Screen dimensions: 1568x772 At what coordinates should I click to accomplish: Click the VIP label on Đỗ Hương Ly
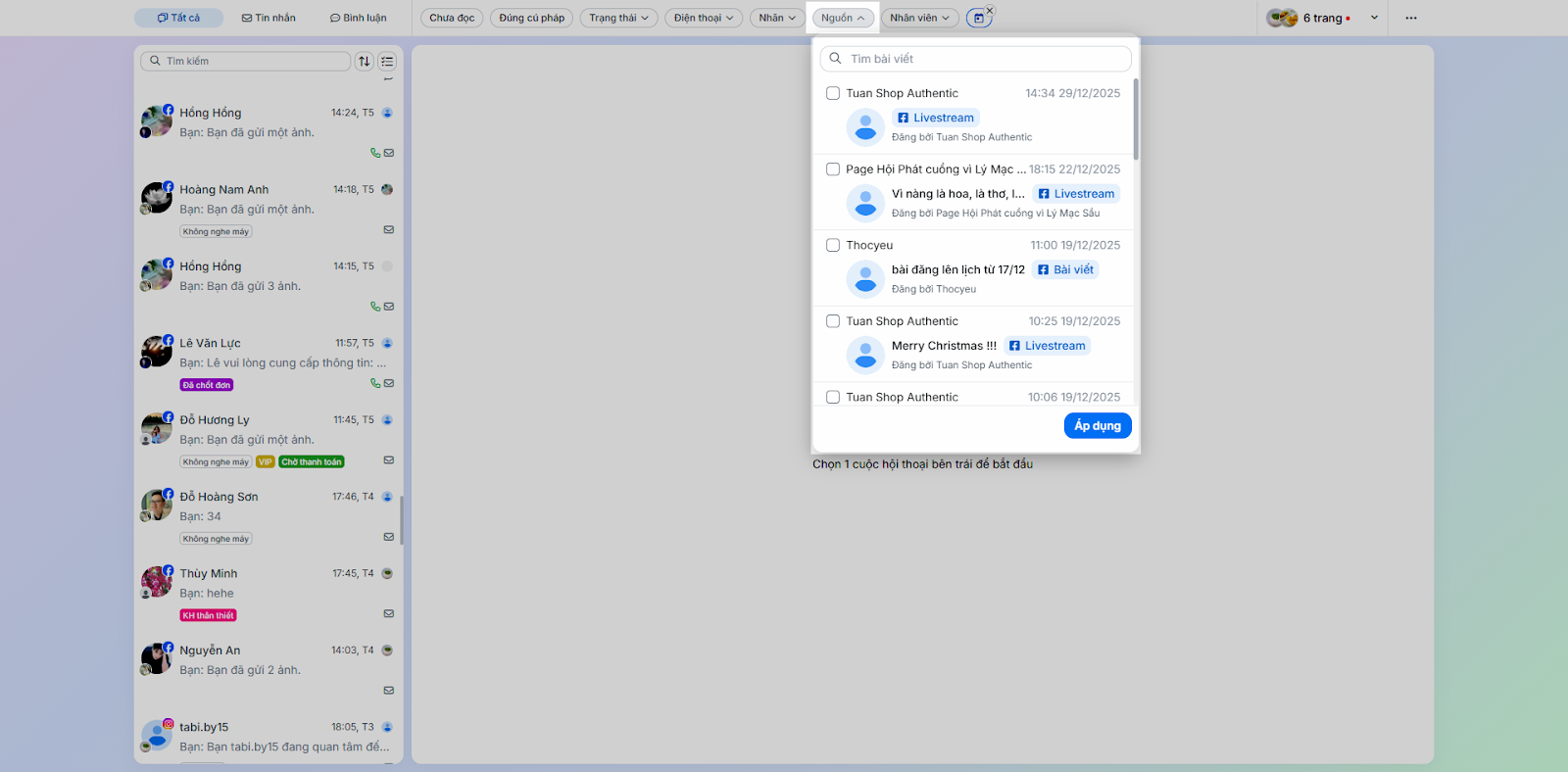pos(266,461)
